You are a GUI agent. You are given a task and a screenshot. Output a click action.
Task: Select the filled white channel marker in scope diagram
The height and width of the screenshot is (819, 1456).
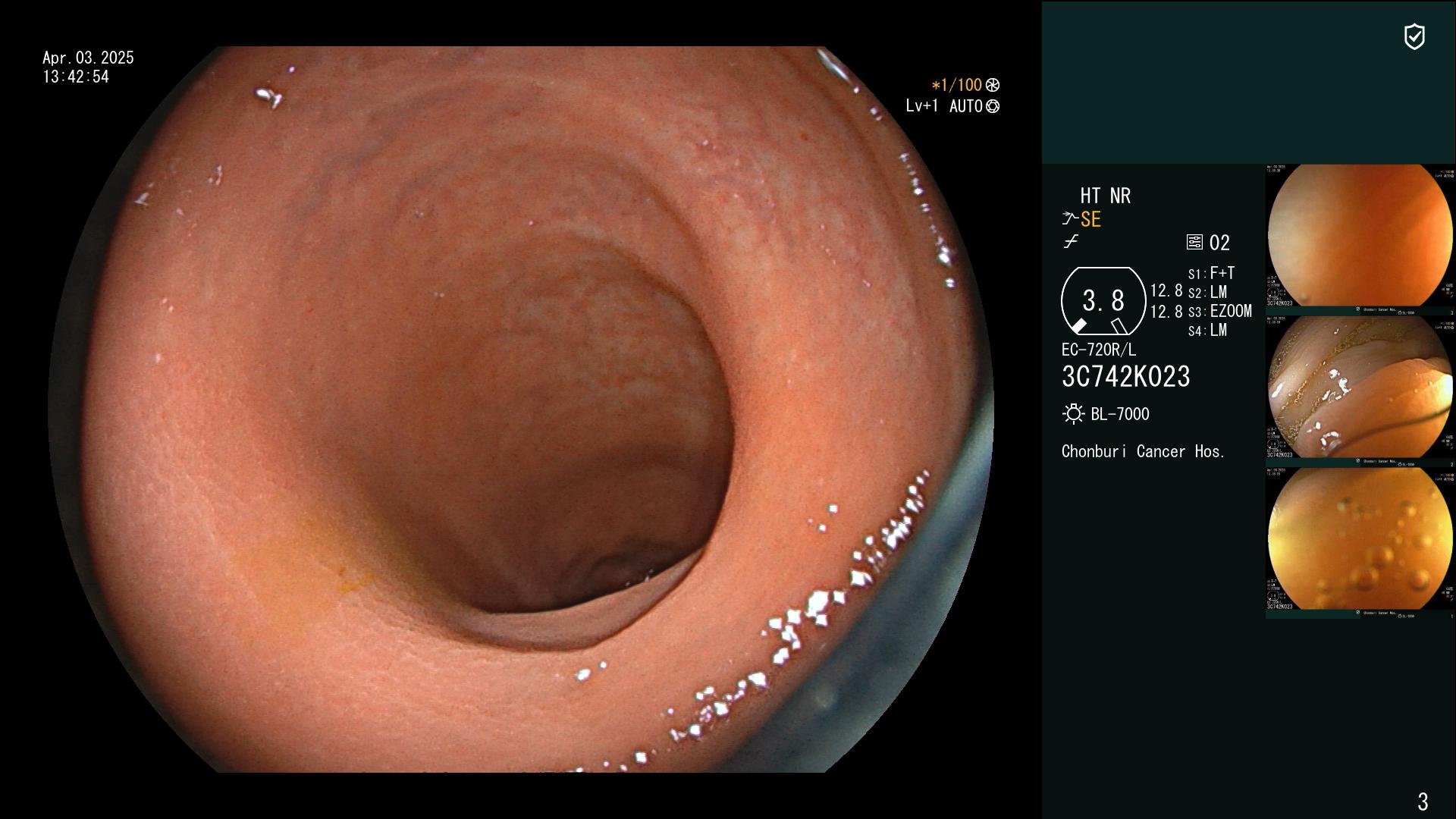(x=1078, y=326)
